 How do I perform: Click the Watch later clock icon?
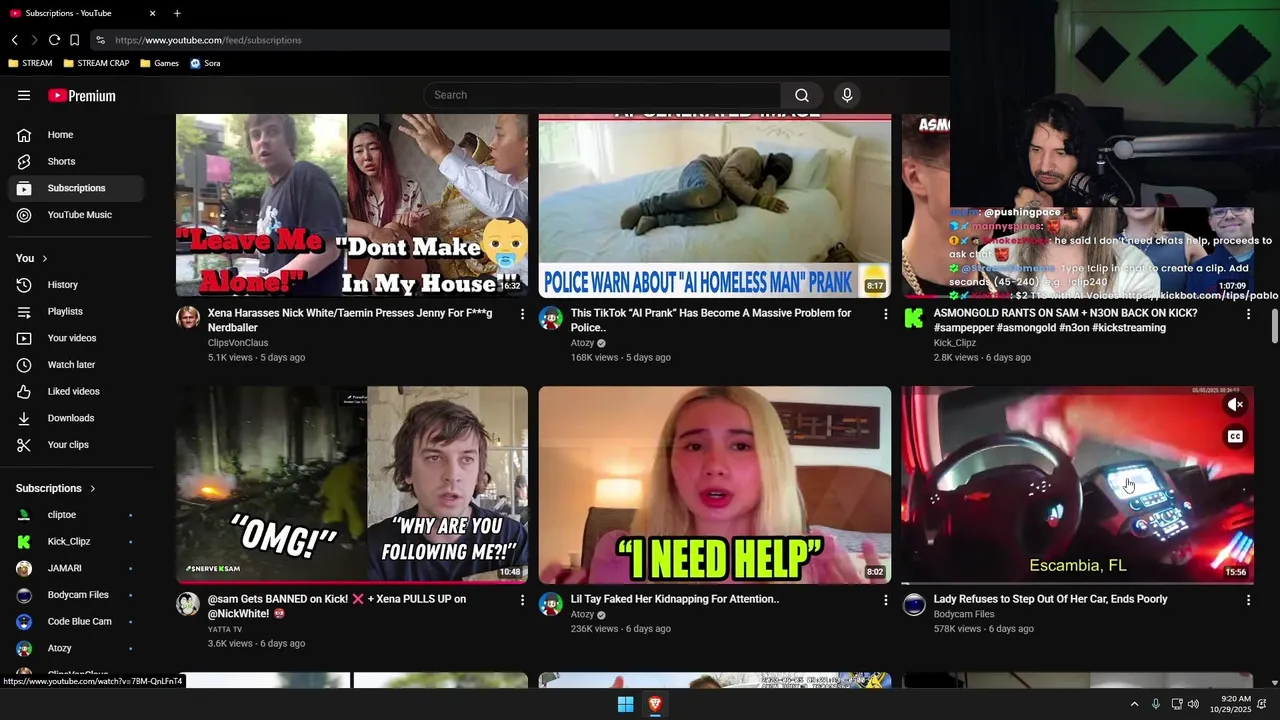point(24,365)
